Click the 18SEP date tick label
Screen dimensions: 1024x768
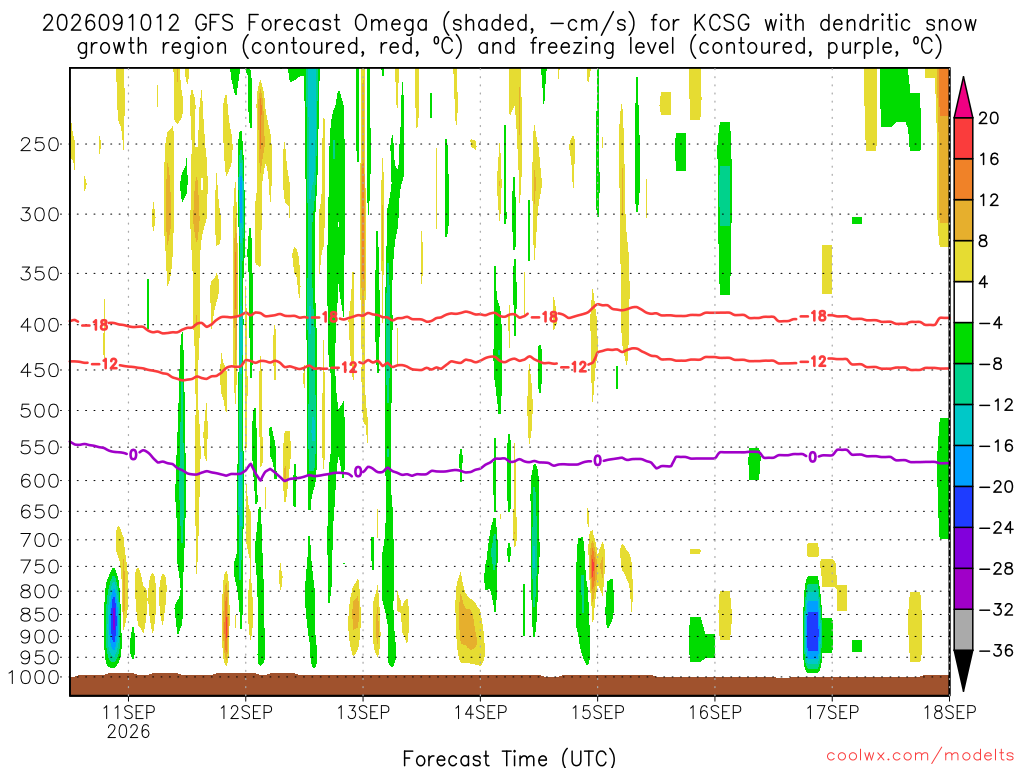(x=950, y=712)
